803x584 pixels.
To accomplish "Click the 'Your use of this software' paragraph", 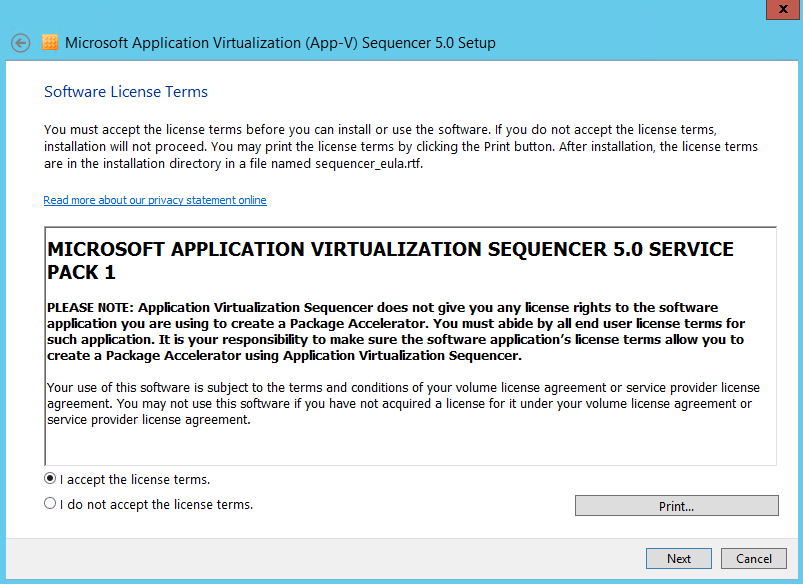I will coord(404,404).
